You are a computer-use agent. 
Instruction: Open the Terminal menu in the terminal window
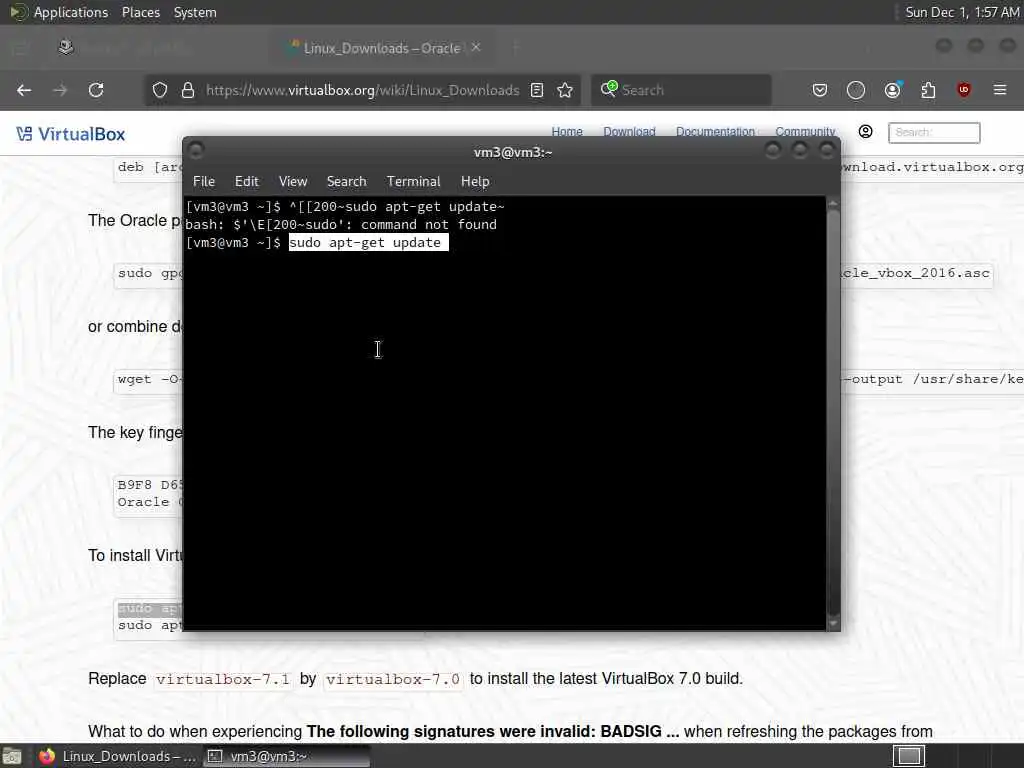click(x=413, y=182)
